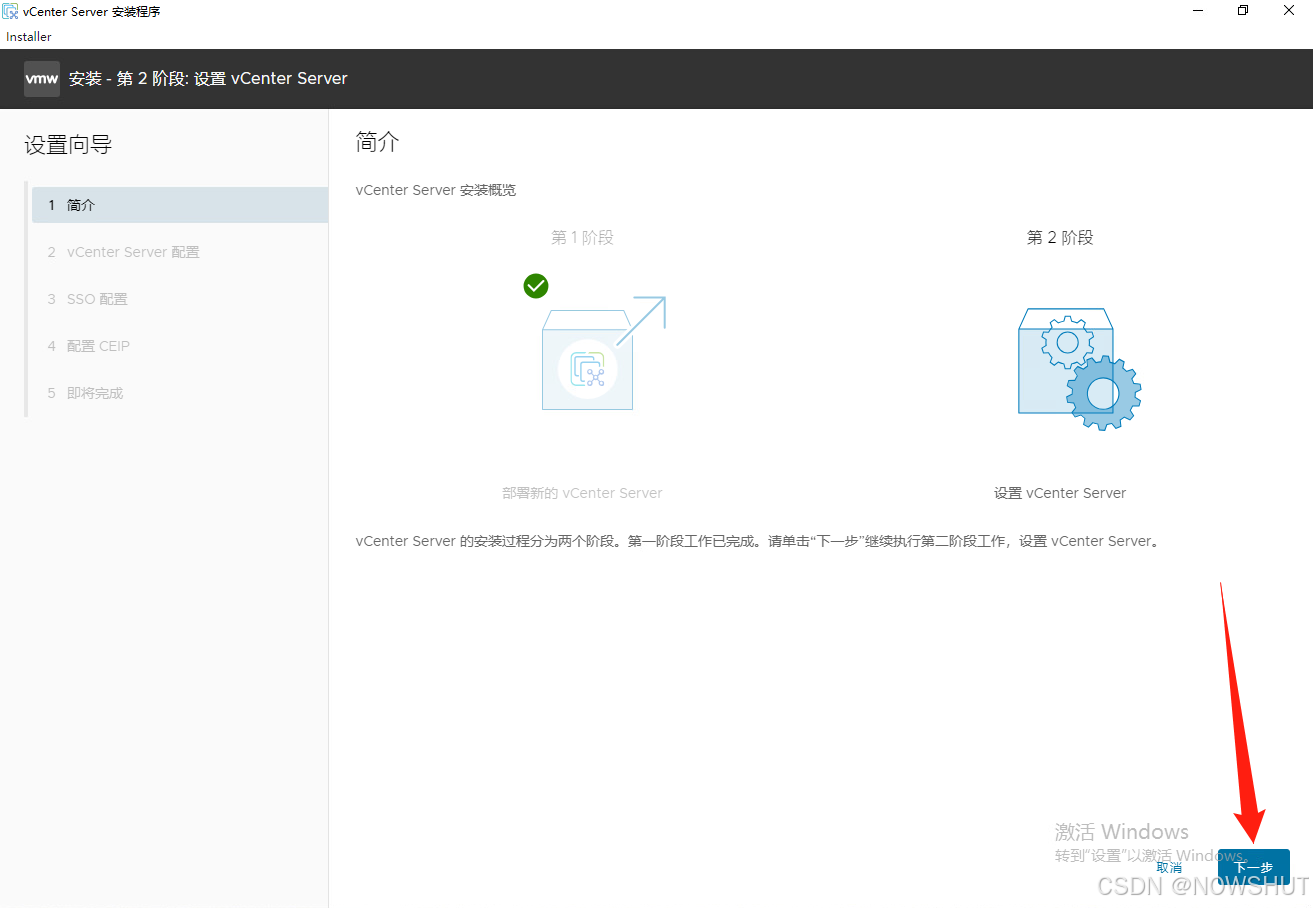This screenshot has height=908, width=1313.
Task: Click the vCenter Server installer title bar icon
Action: click(x=11, y=11)
